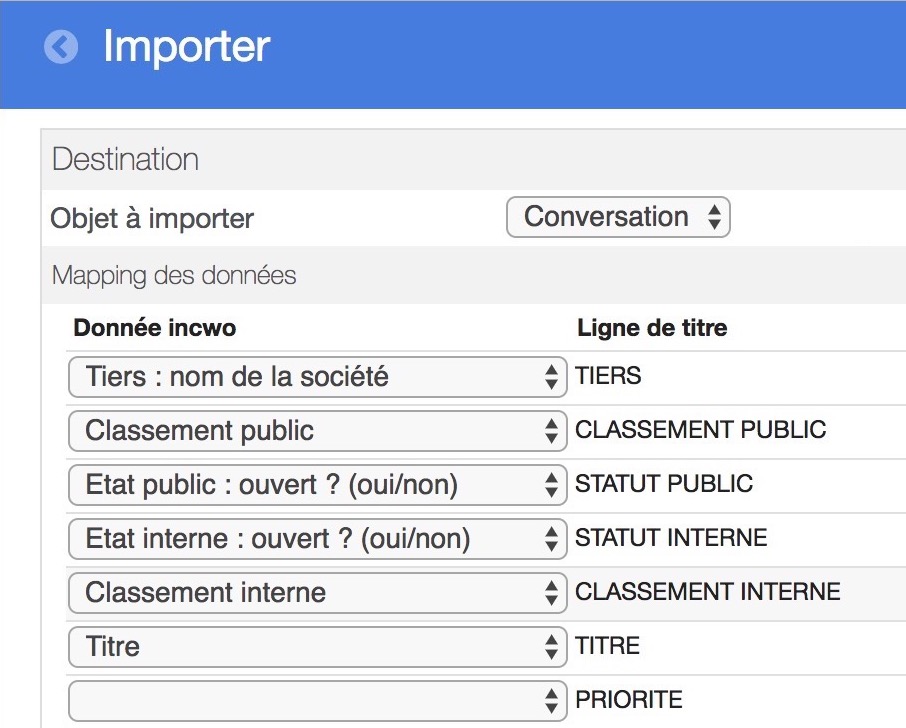Screen dimensions: 906x728
Task: Expand the Classement interne dropdown
Action: [317, 593]
